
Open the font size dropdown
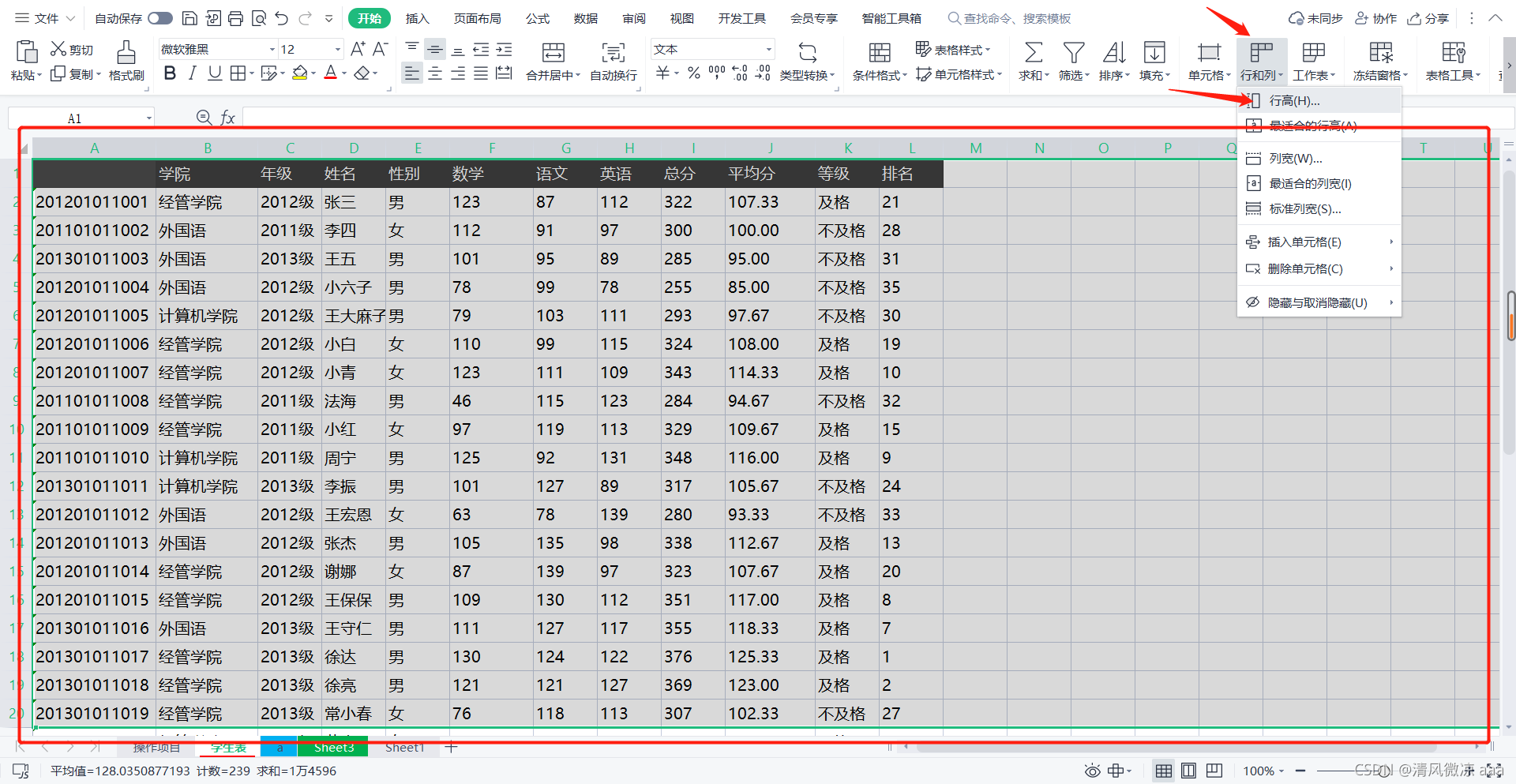coord(338,49)
